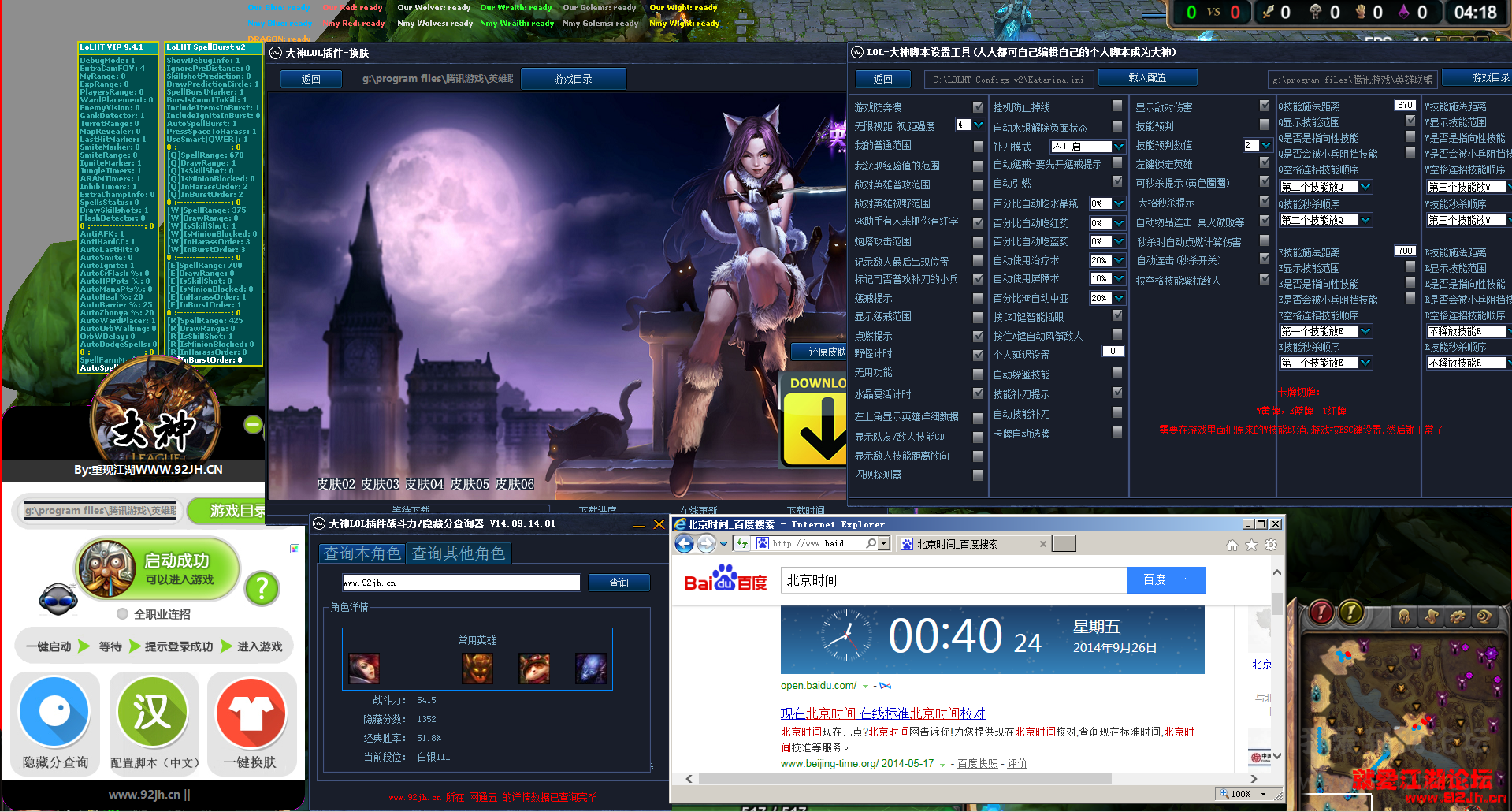
Task: Toggle 挂机防止掉线 checkbox
Action: (x=1117, y=106)
